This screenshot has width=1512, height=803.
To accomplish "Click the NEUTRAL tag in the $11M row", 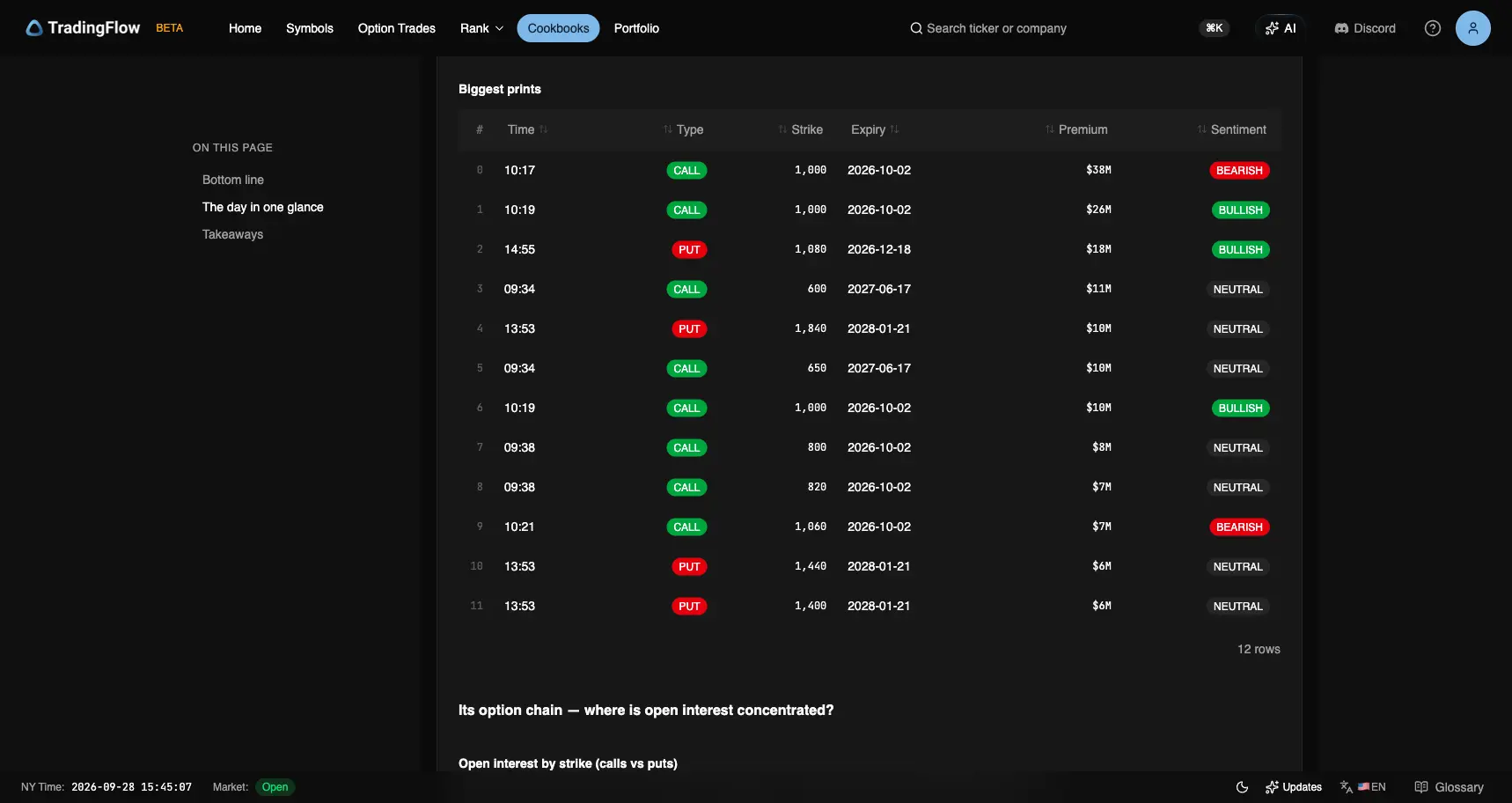I will [x=1237, y=290].
